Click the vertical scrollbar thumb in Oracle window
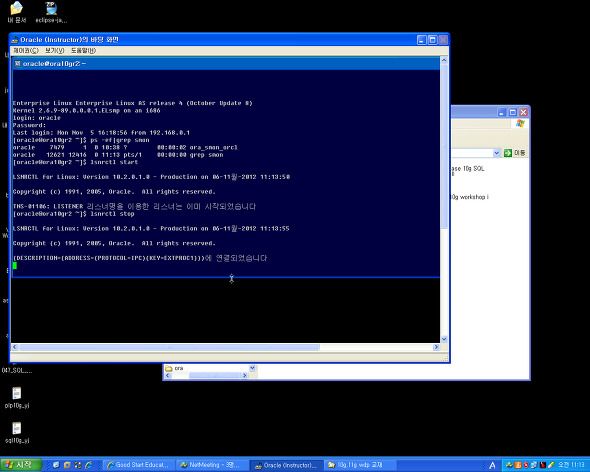This screenshot has width=590, height=472. [444, 146]
